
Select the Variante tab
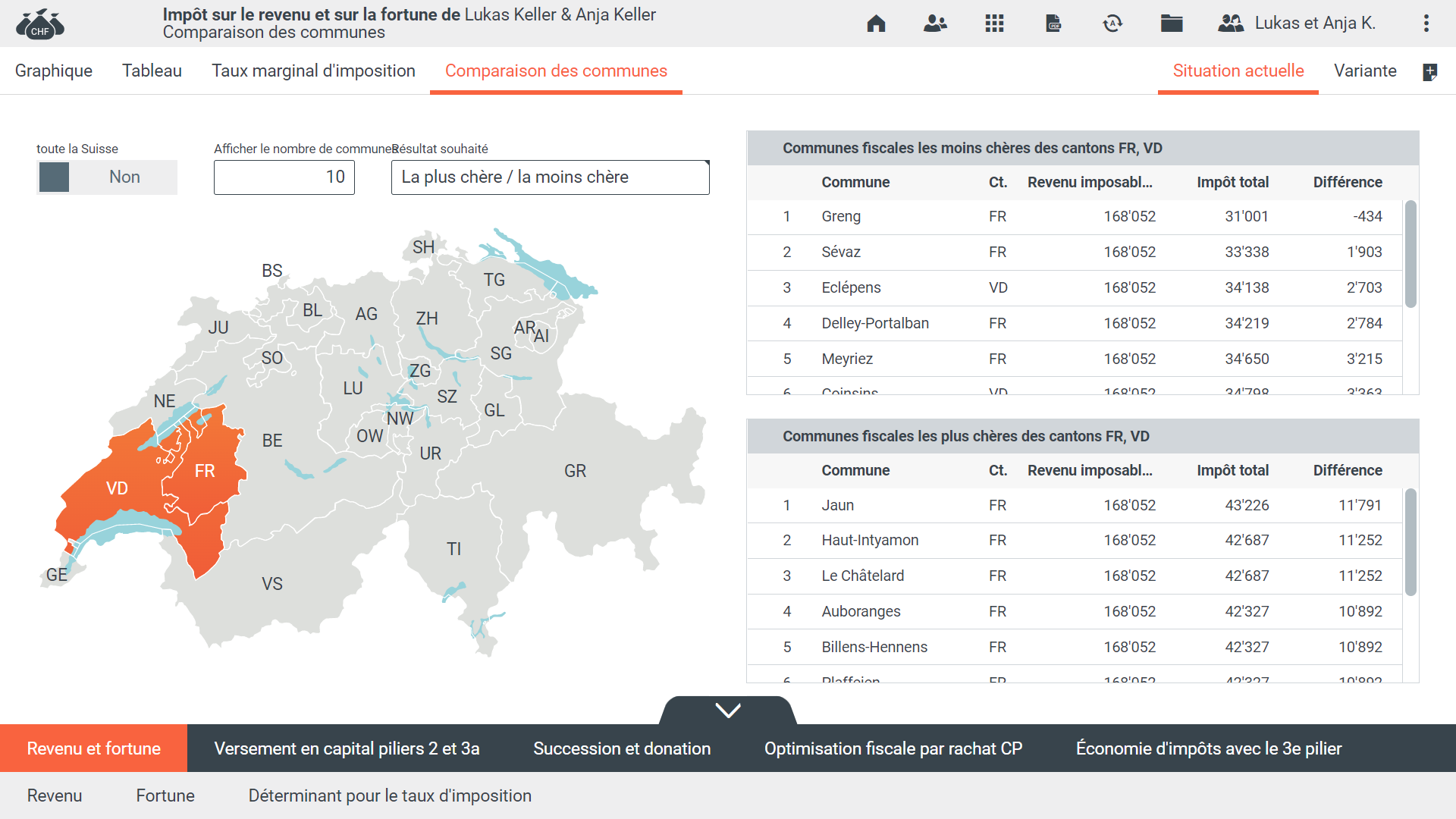click(x=1365, y=71)
